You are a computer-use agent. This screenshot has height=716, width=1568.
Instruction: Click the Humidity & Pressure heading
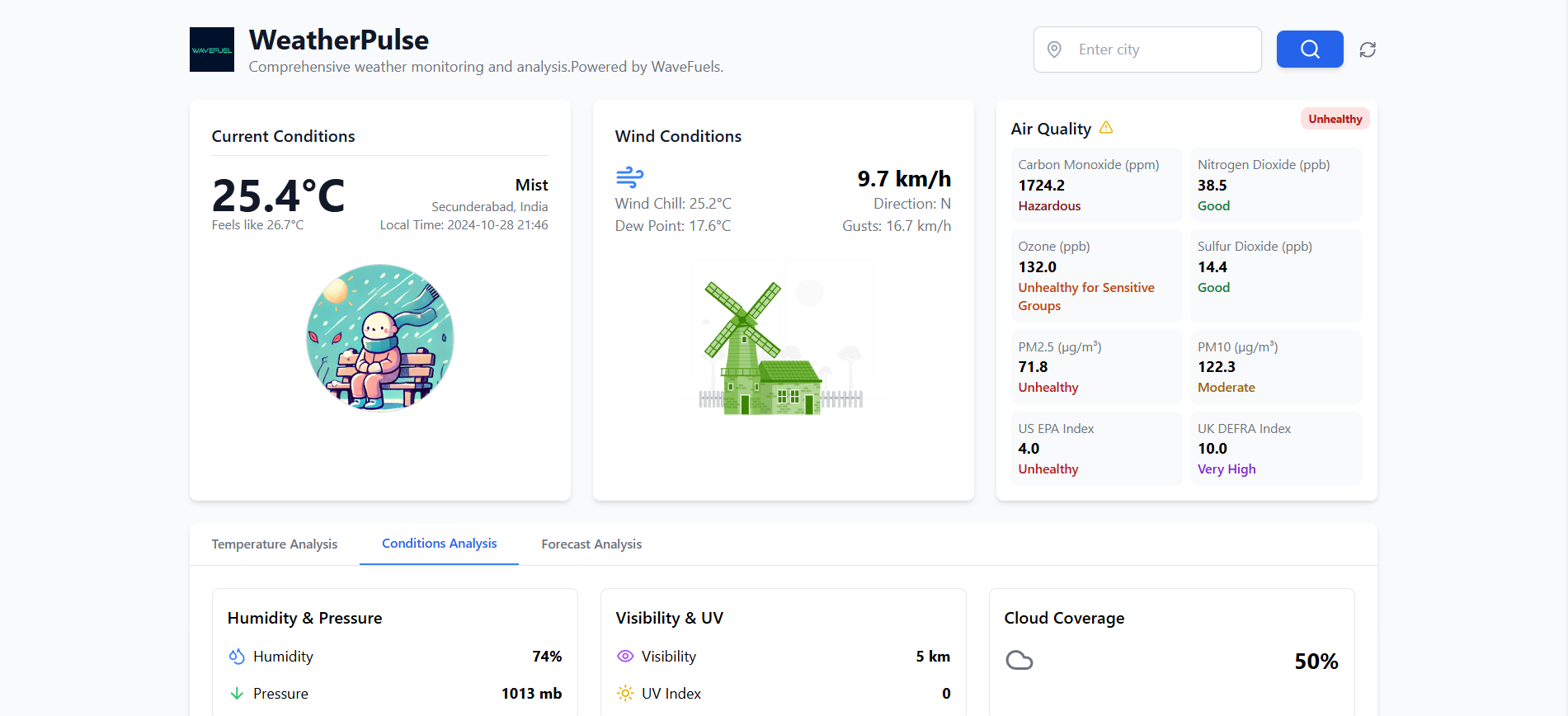click(x=304, y=618)
